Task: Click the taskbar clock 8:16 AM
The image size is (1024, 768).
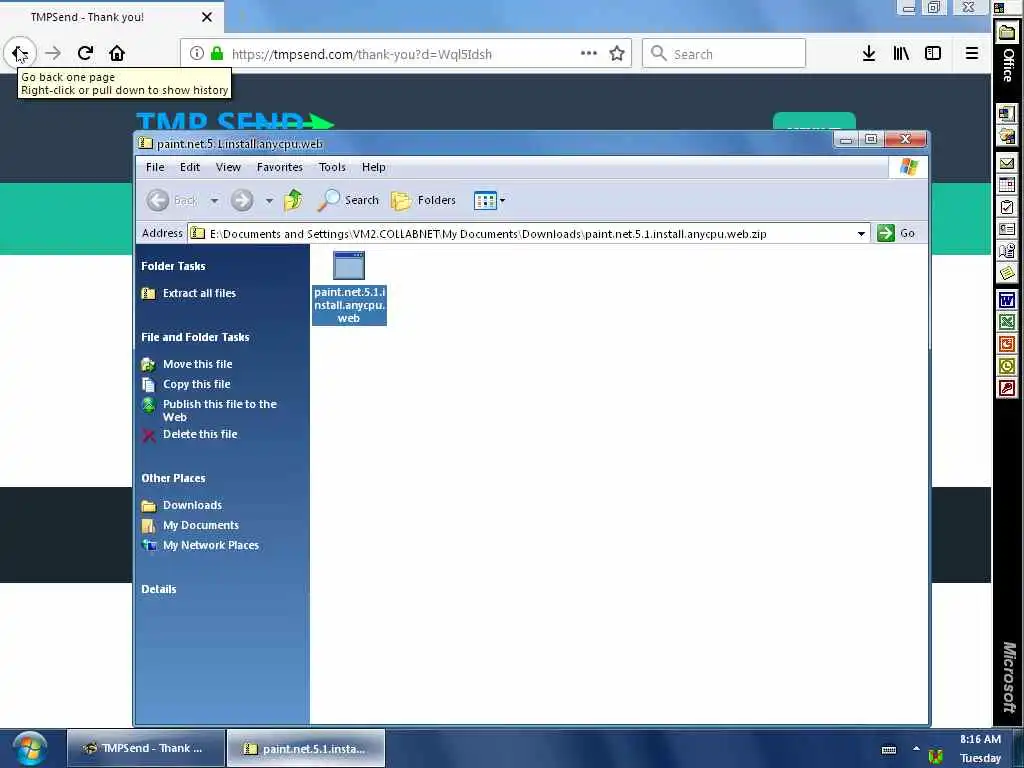Action: (x=980, y=739)
